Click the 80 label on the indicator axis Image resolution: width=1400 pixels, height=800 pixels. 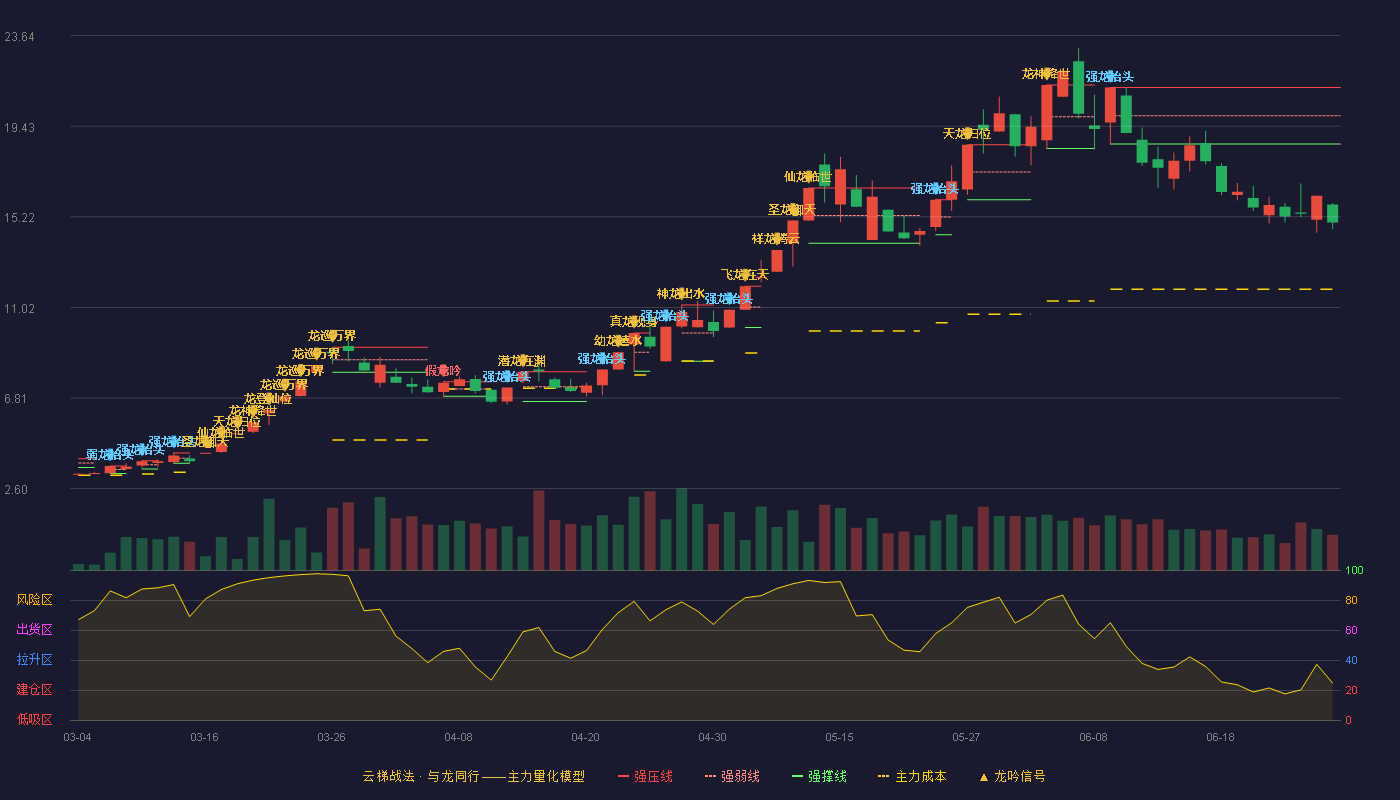pyautogui.click(x=1350, y=601)
